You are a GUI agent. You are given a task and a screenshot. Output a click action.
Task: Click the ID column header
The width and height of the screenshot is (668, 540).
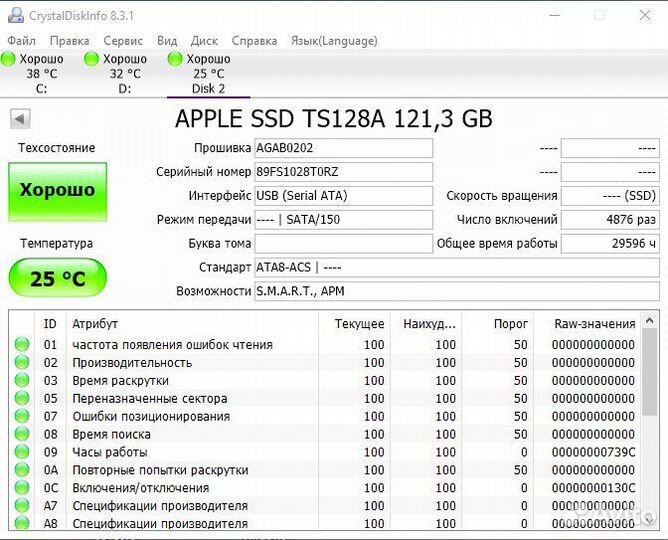pyautogui.click(x=50, y=324)
